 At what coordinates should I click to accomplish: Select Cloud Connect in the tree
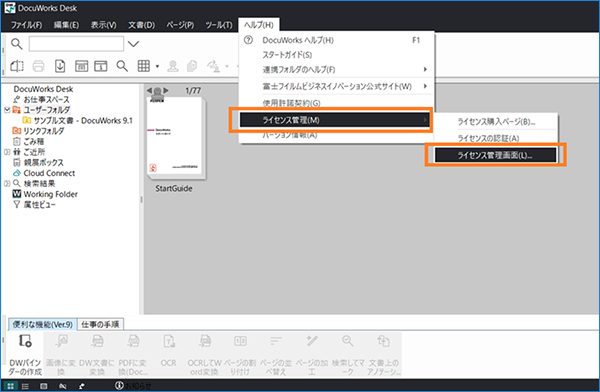(49, 173)
